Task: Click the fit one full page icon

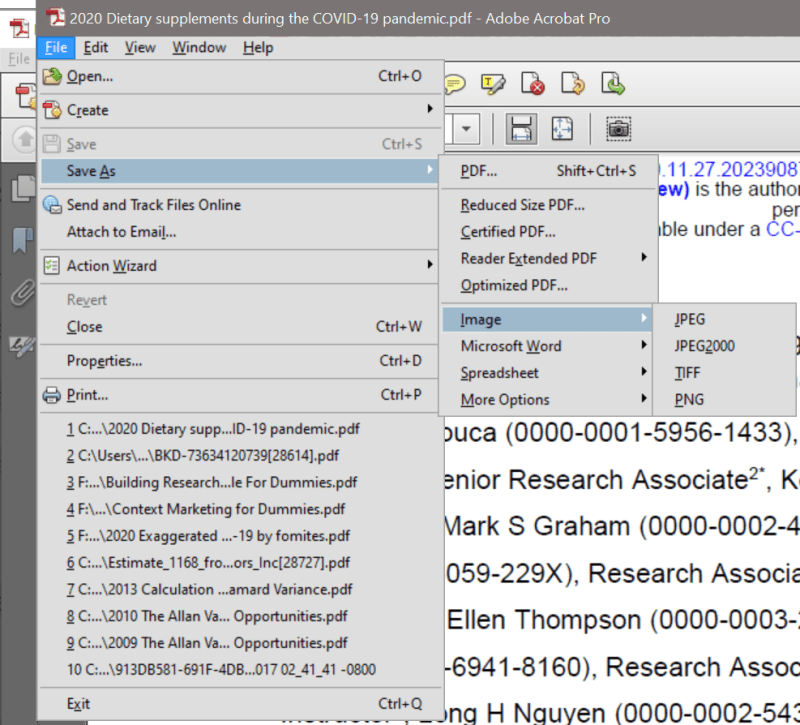Action: point(562,129)
